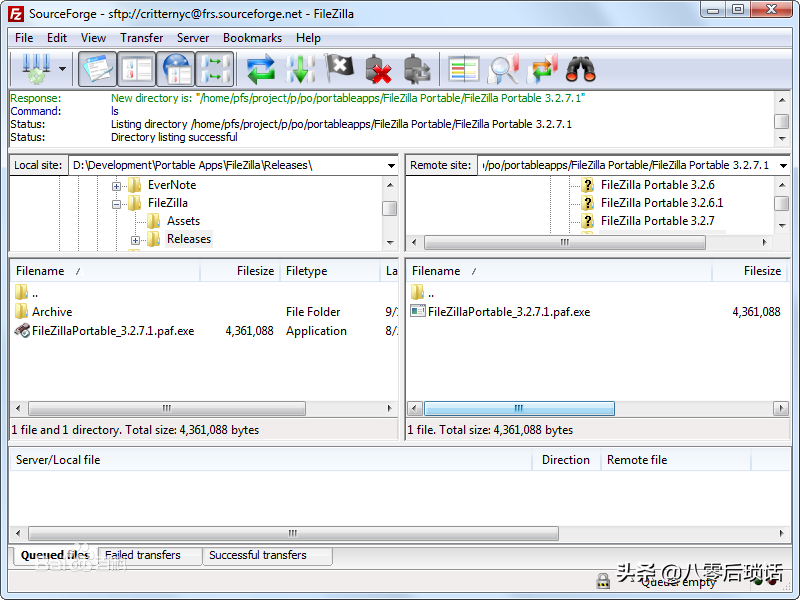This screenshot has width=800, height=600.
Task: Cancel the current operation
Action: point(339,69)
